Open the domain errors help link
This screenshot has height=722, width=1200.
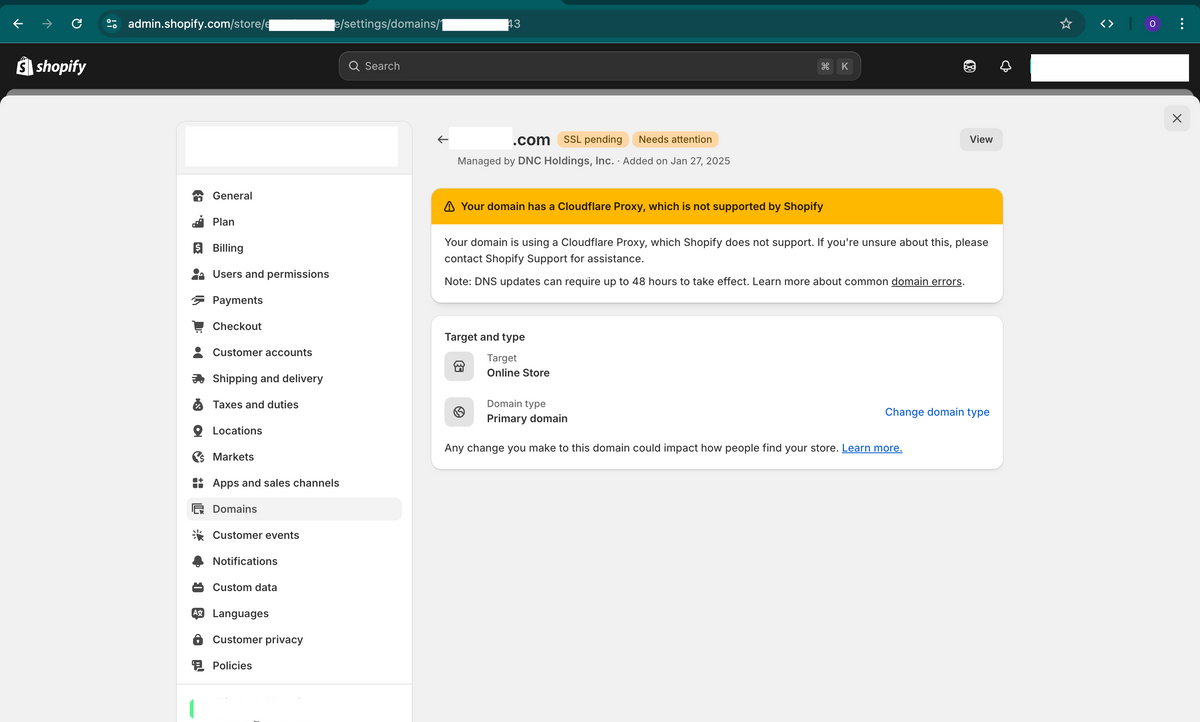click(926, 281)
